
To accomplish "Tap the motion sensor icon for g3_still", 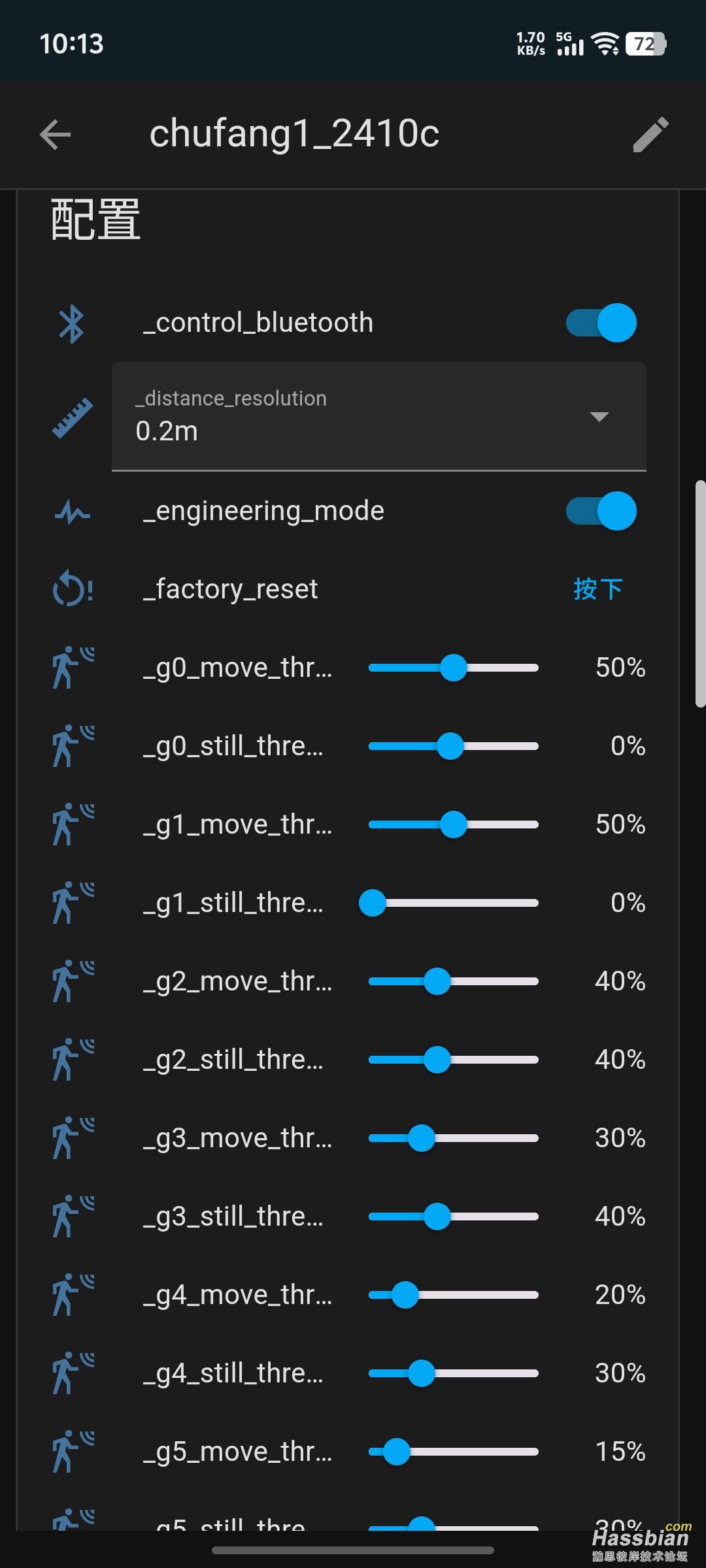I will pos(73,1217).
